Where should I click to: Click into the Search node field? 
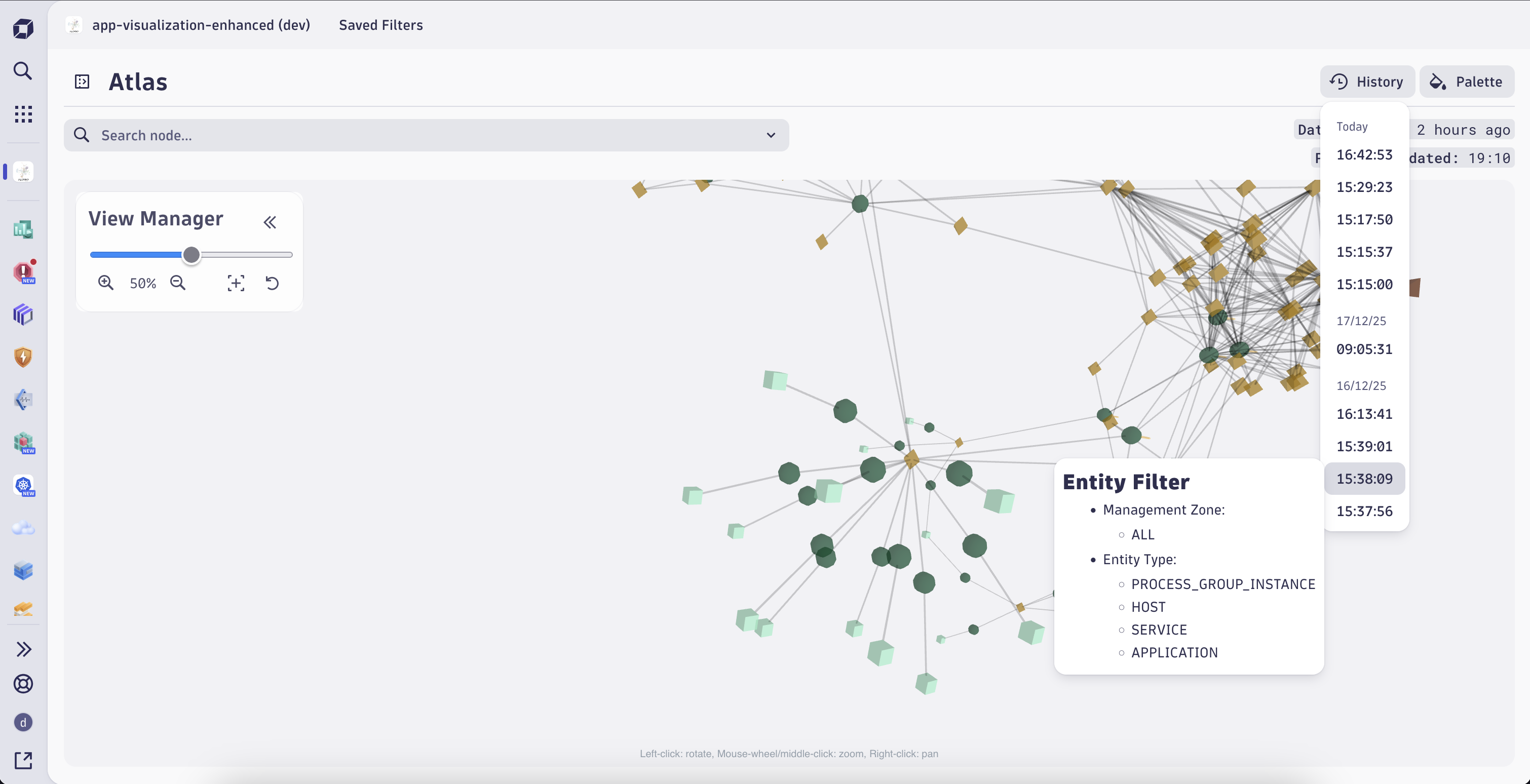[416, 135]
